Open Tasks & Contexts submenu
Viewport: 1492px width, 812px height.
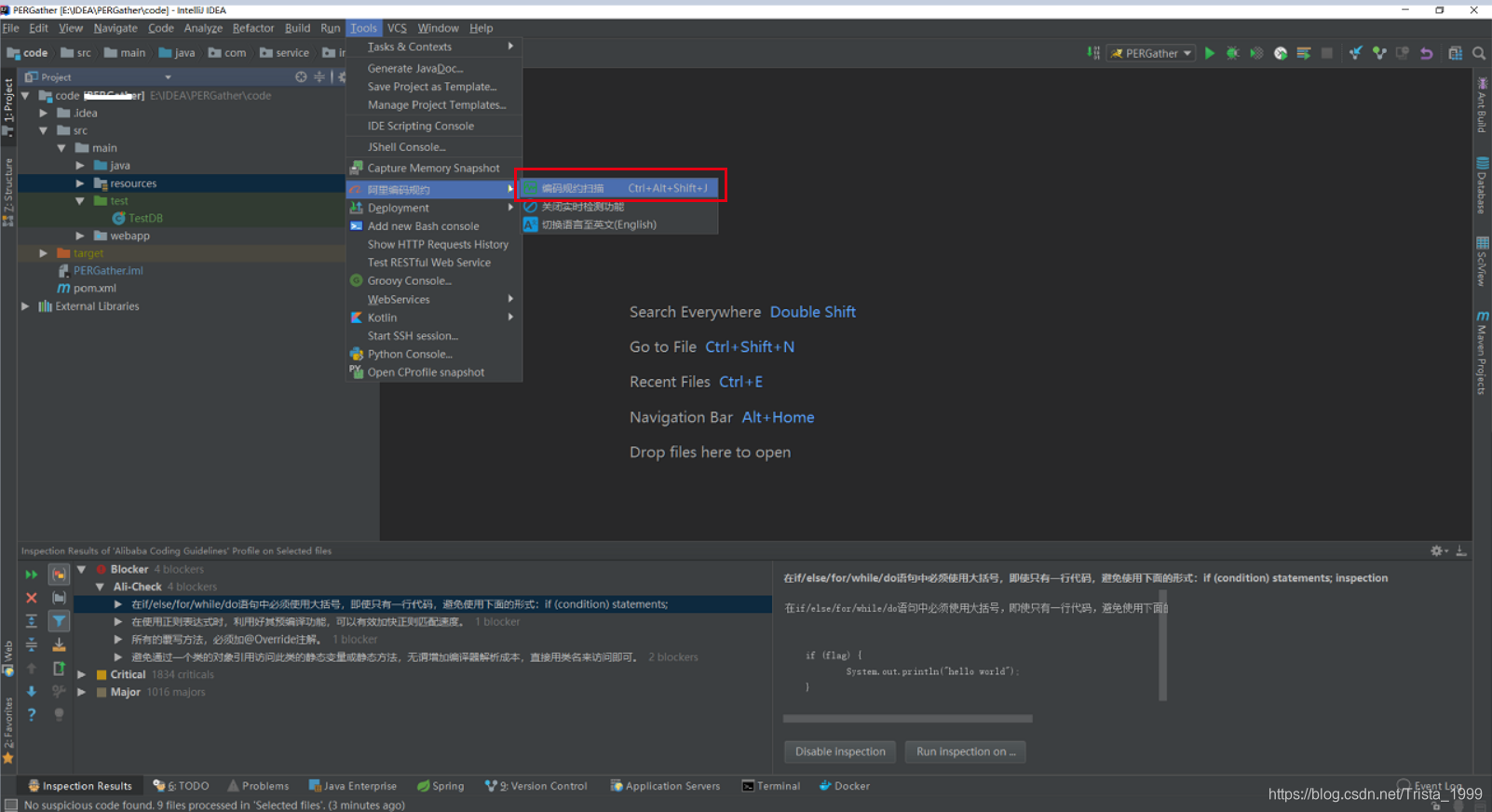433,47
